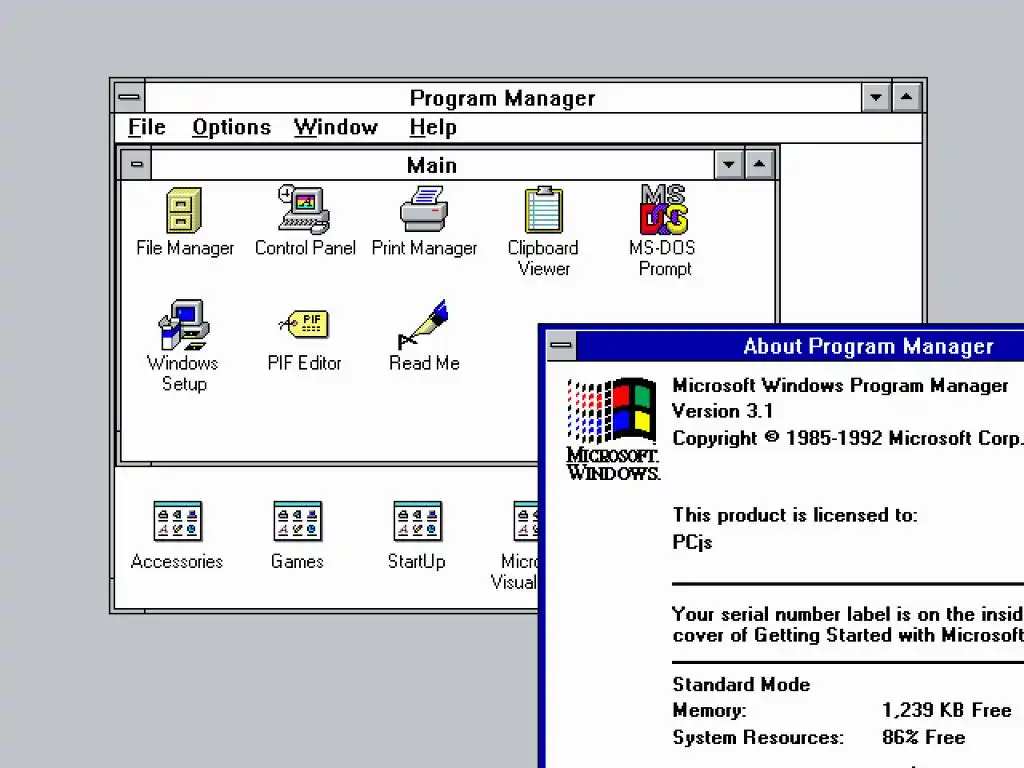The image size is (1024, 768).
Task: Select the Games program group icon
Action: tap(297, 536)
